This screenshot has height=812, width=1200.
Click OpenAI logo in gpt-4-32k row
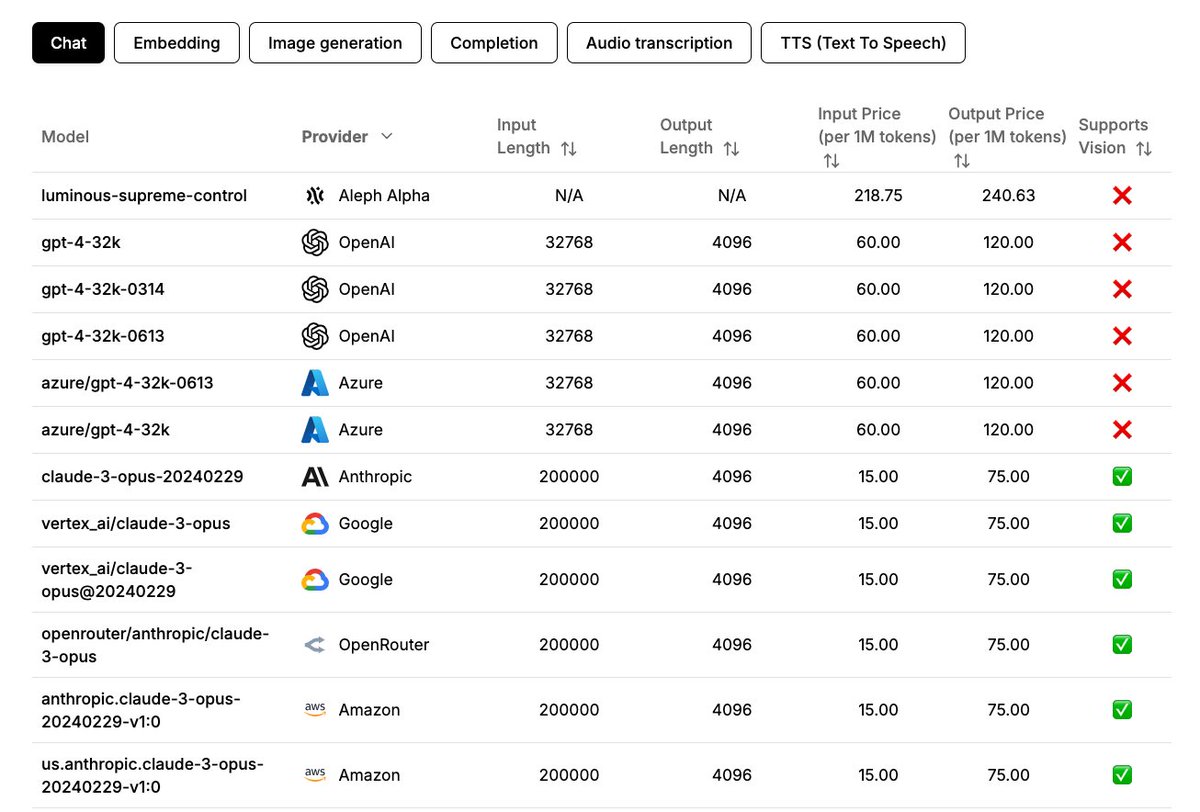point(315,243)
